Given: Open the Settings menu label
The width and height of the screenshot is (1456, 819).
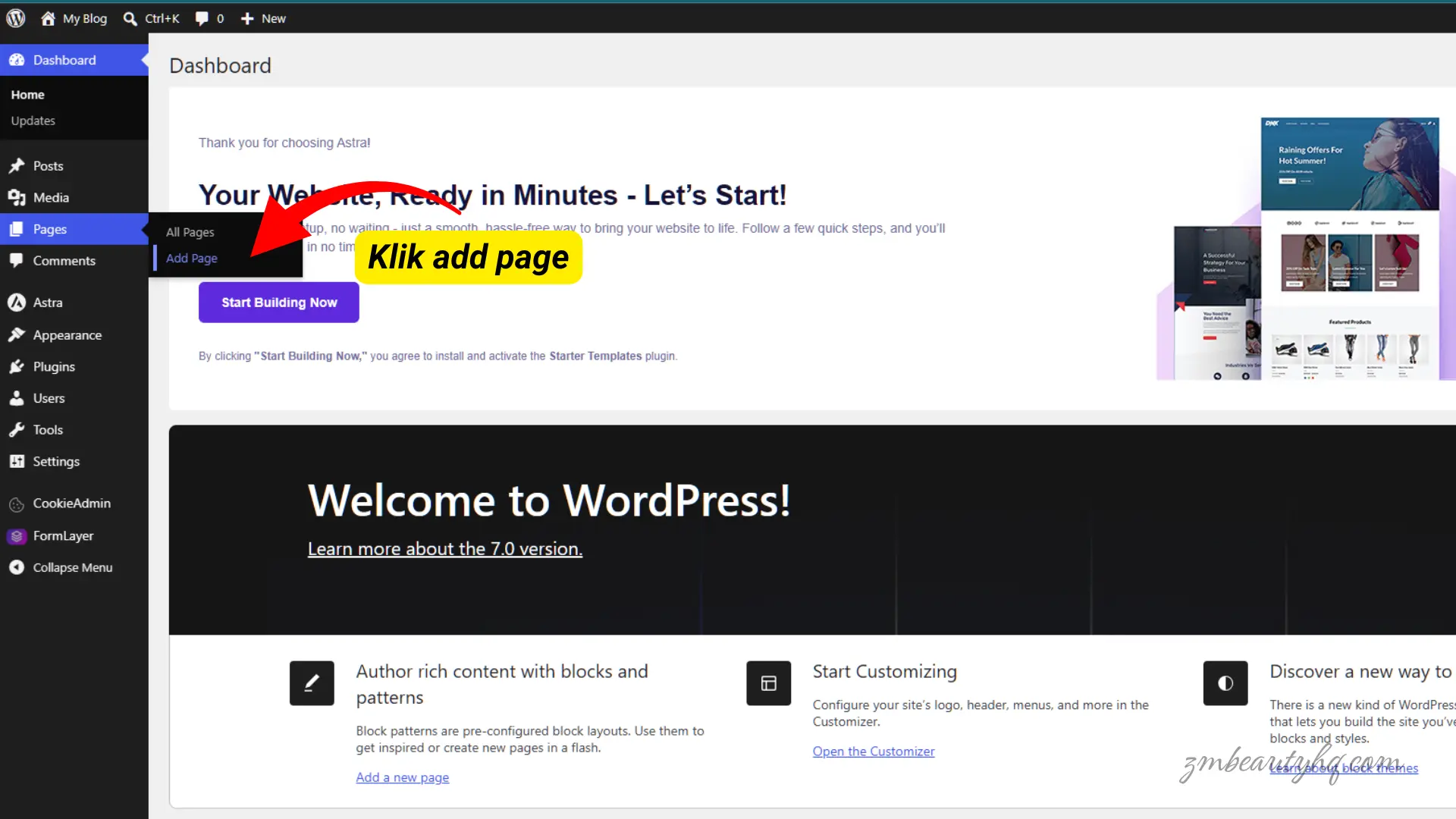Looking at the screenshot, I should [56, 461].
